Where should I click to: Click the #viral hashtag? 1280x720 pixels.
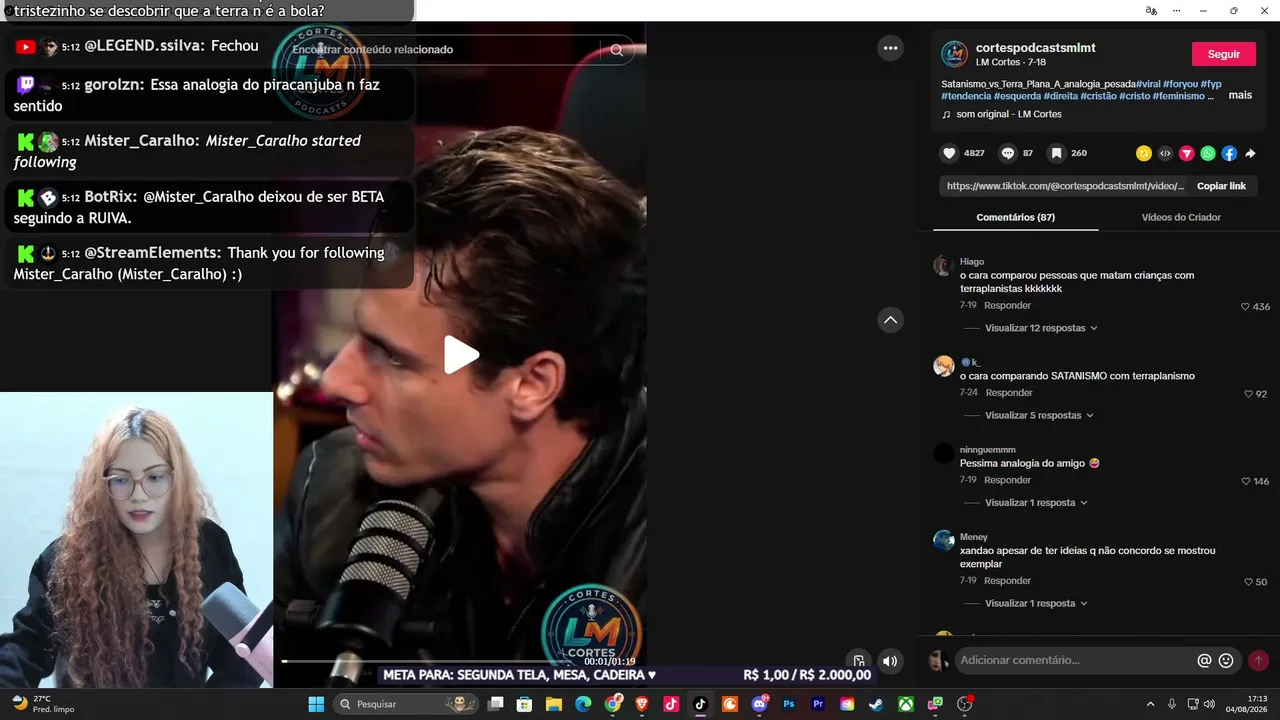(1148, 84)
